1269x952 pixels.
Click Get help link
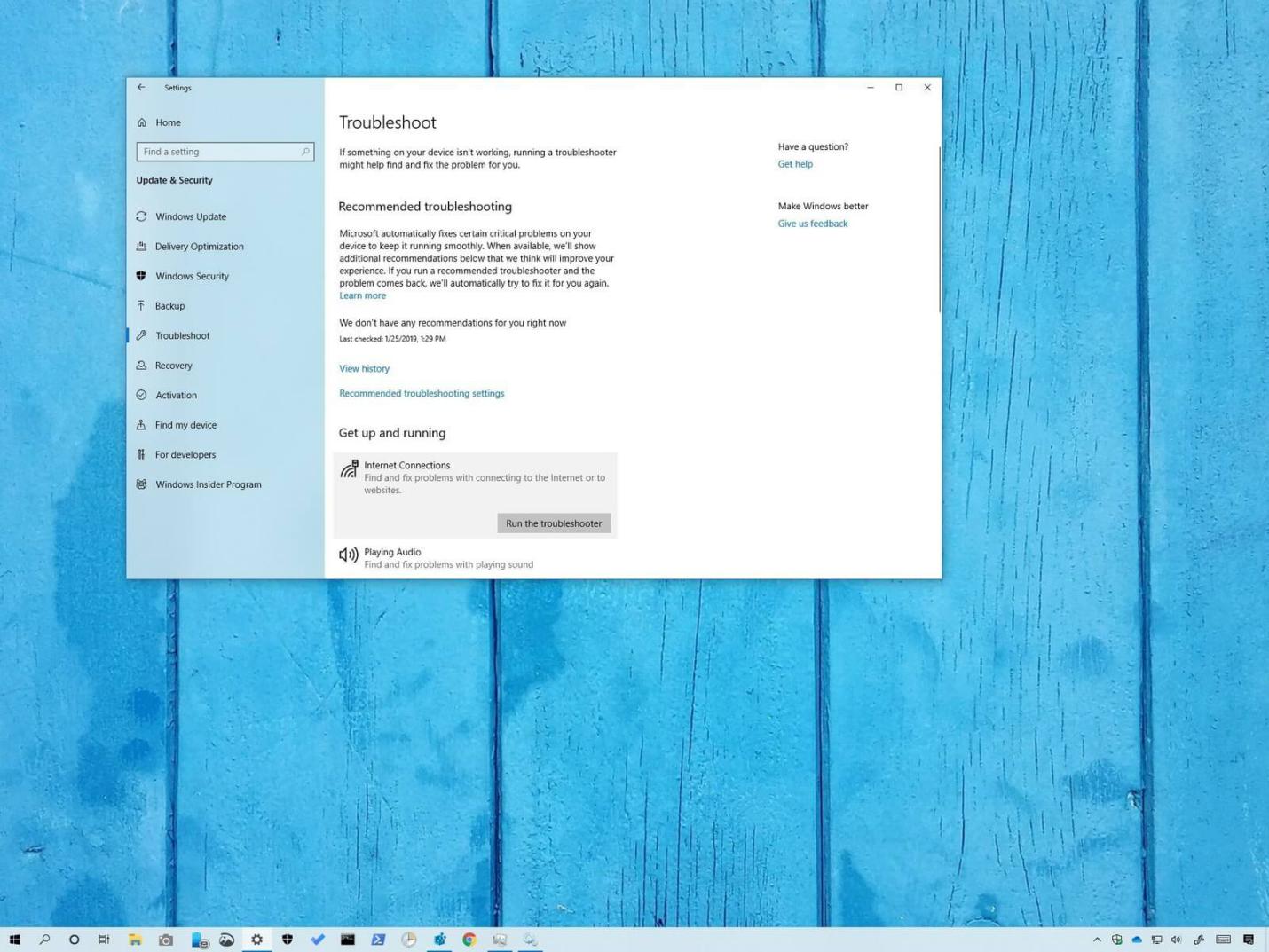pyautogui.click(x=795, y=164)
